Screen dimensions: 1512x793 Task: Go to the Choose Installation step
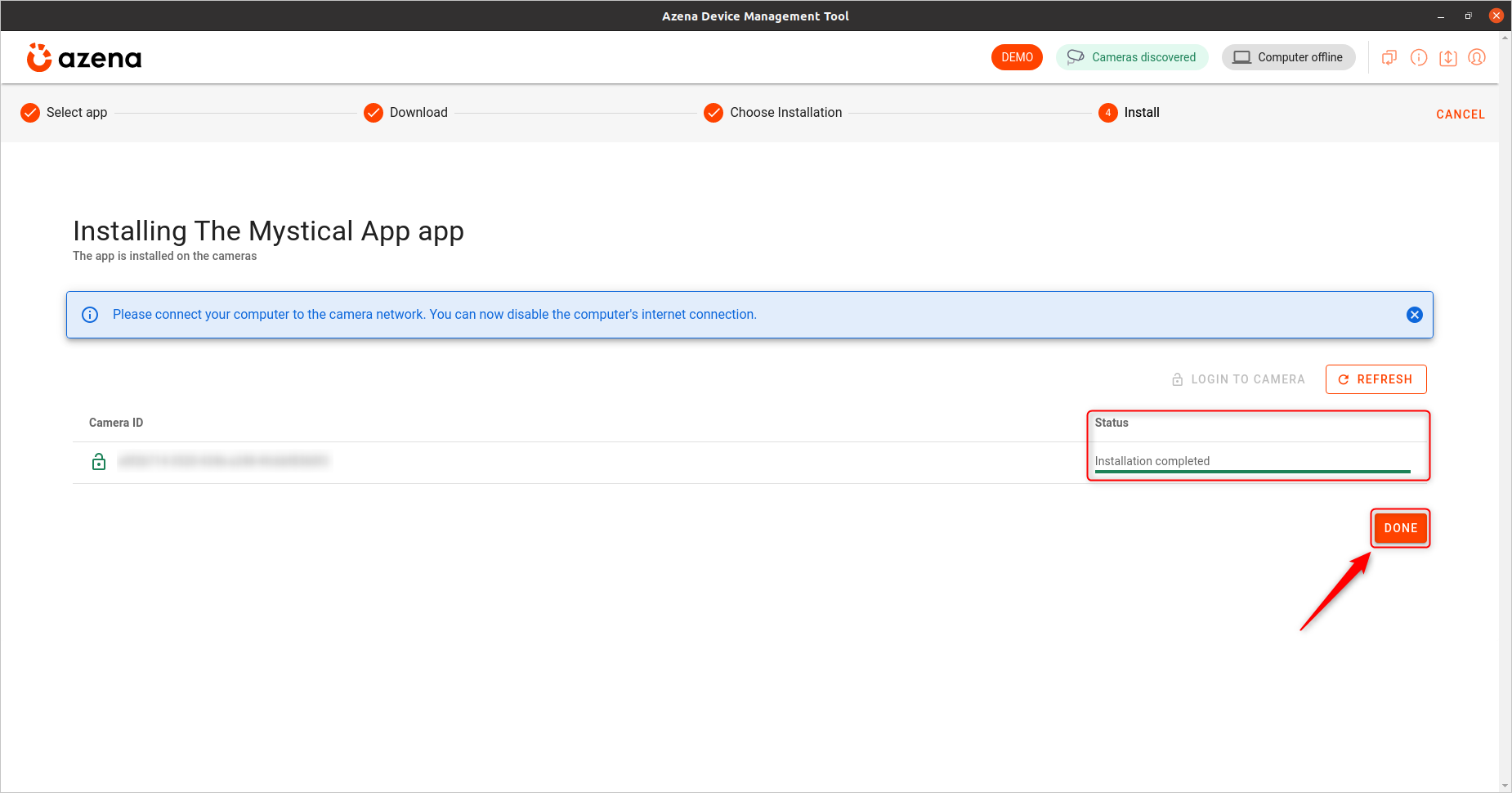[x=773, y=113]
